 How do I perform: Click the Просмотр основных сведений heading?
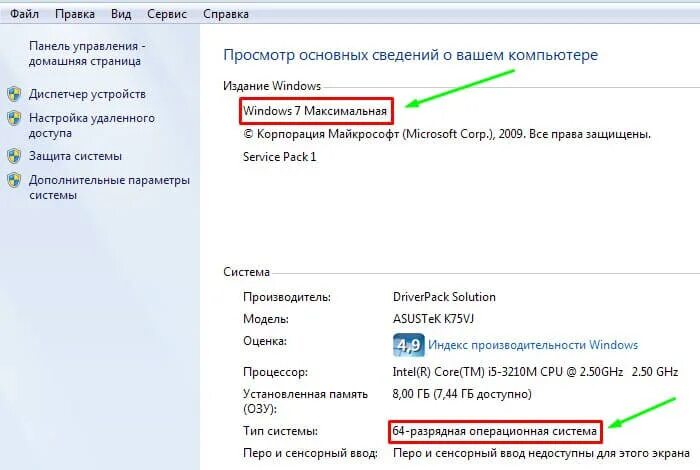[x=410, y=55]
